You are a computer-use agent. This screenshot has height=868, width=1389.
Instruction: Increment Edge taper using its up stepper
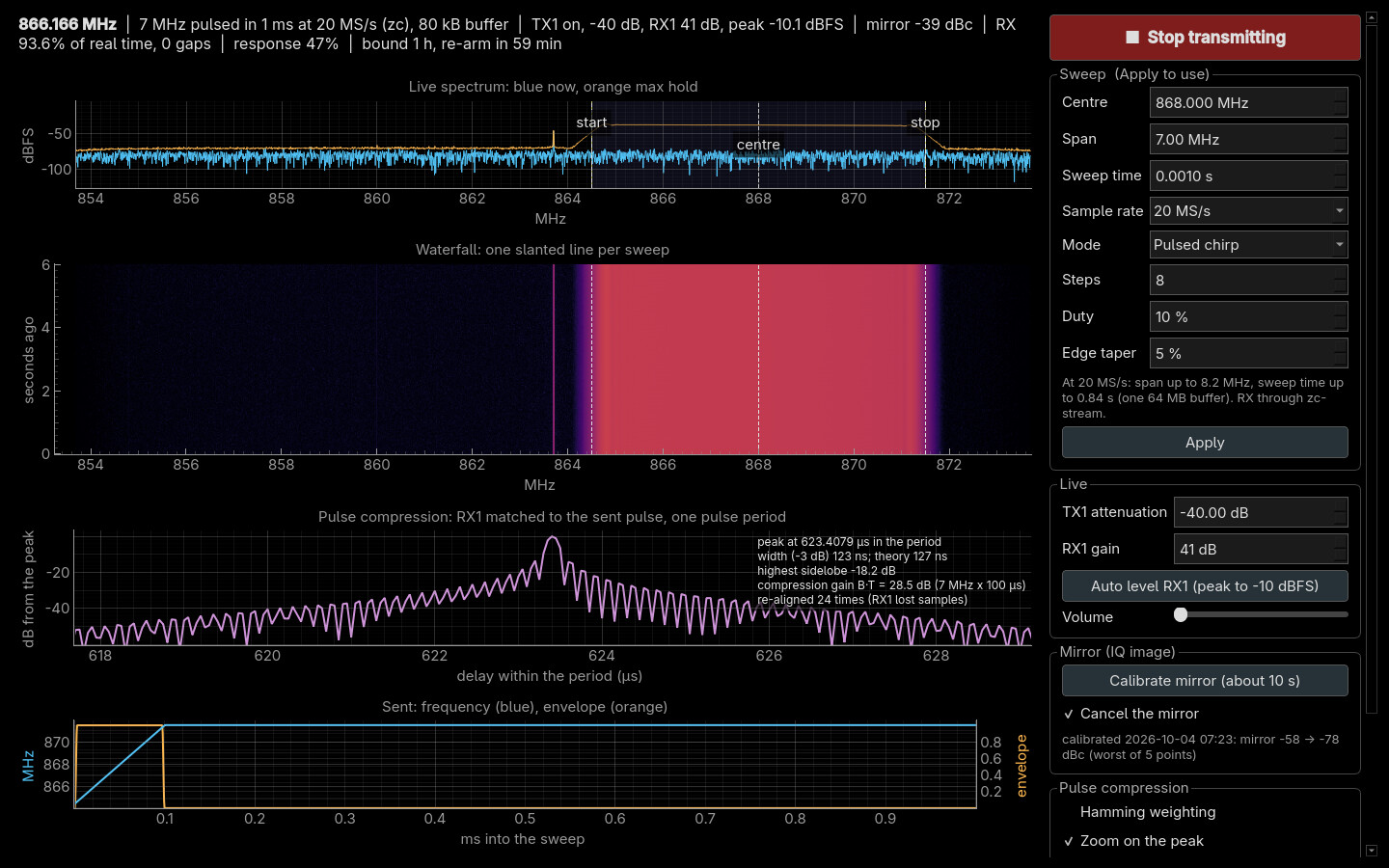[1340, 346]
